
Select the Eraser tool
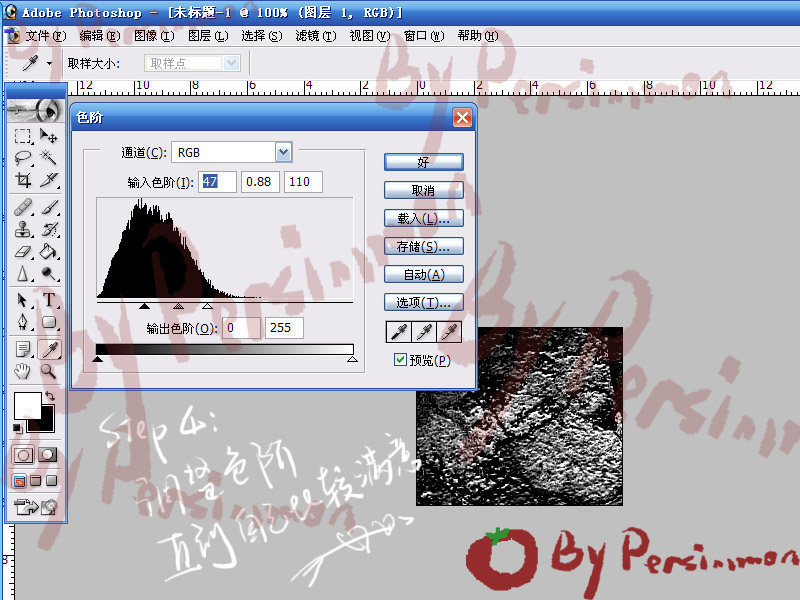tap(22, 252)
